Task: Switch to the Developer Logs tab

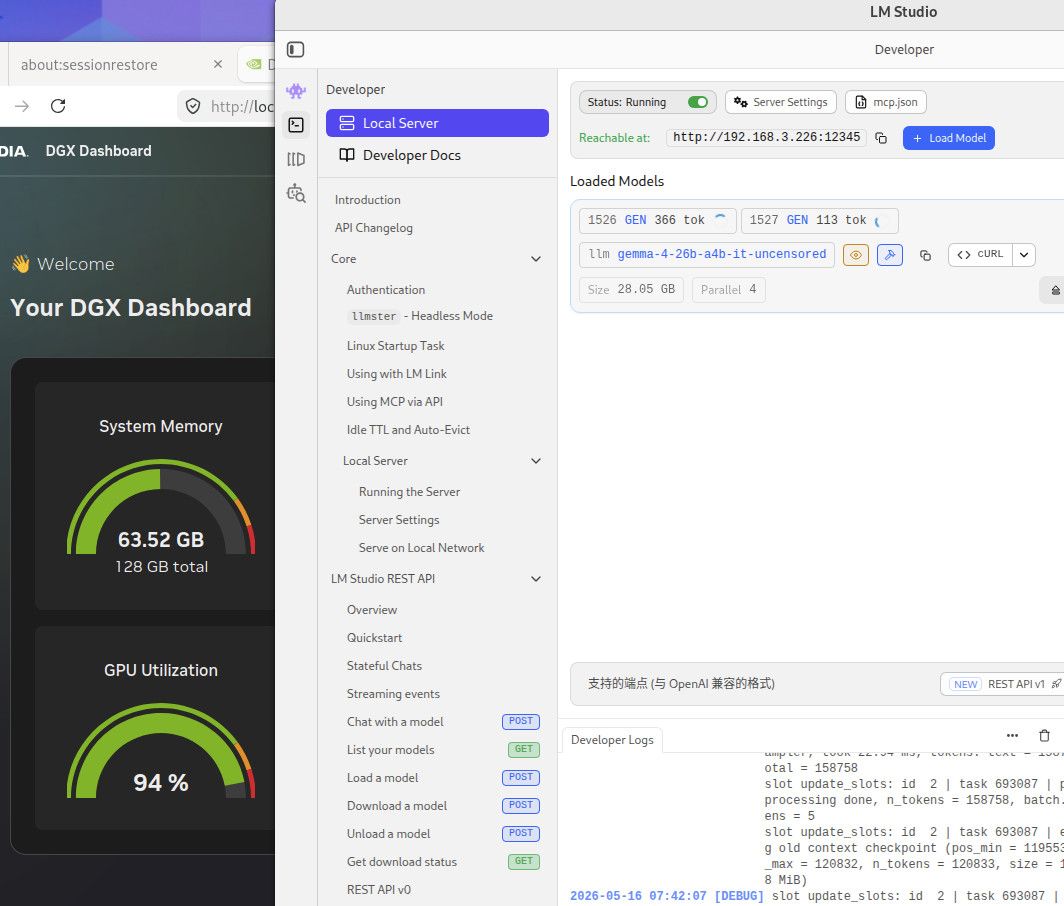Action: 612,740
